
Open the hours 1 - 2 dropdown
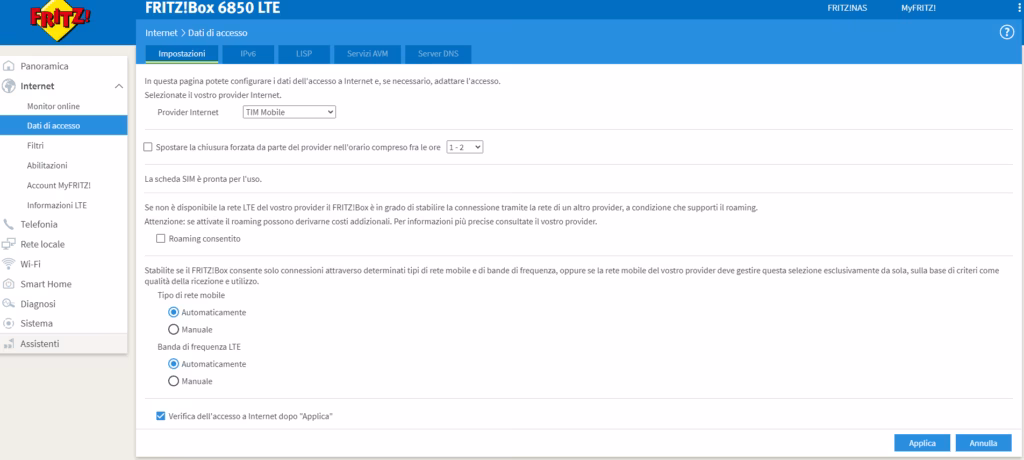tap(464, 148)
